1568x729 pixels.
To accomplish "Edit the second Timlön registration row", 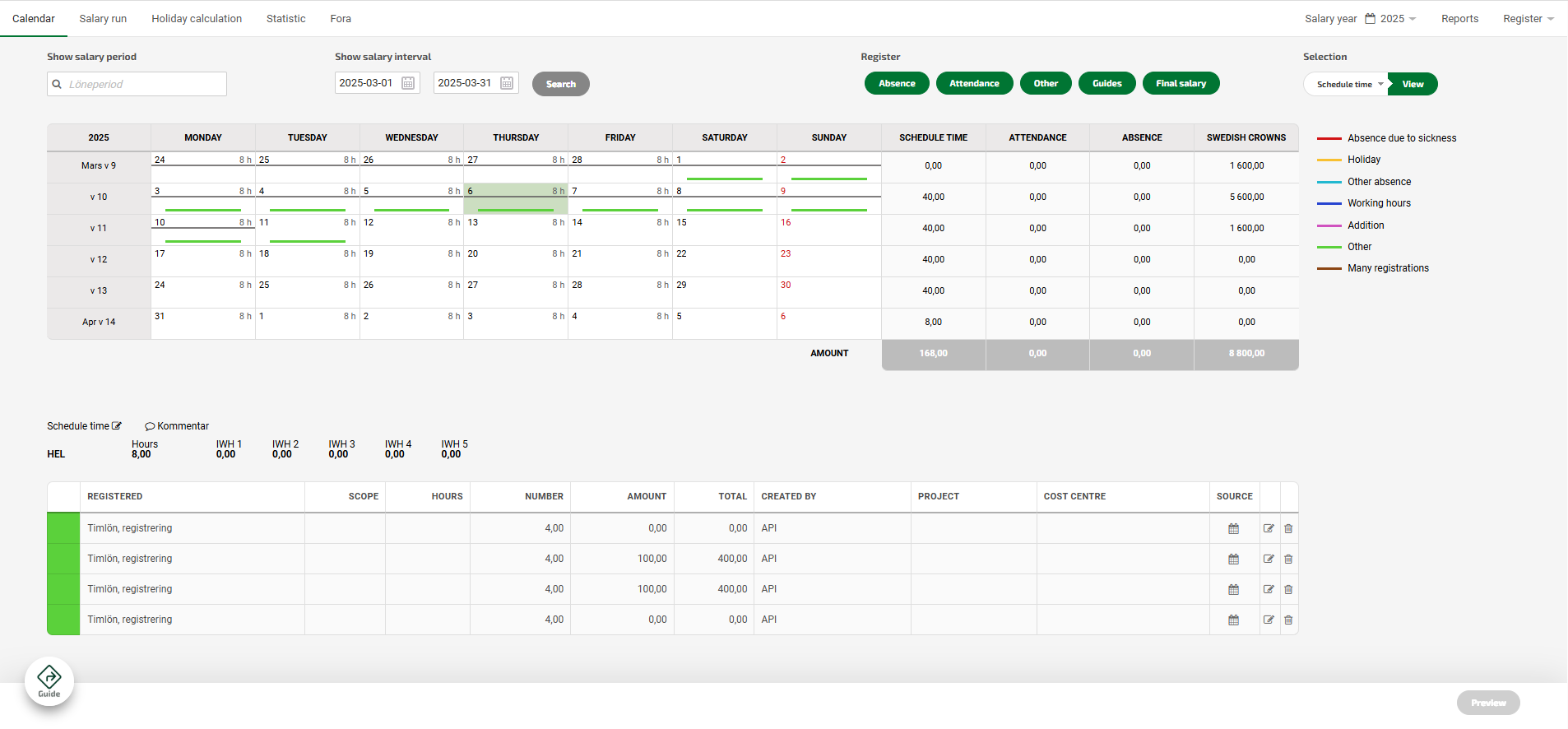I will click(1269, 560).
